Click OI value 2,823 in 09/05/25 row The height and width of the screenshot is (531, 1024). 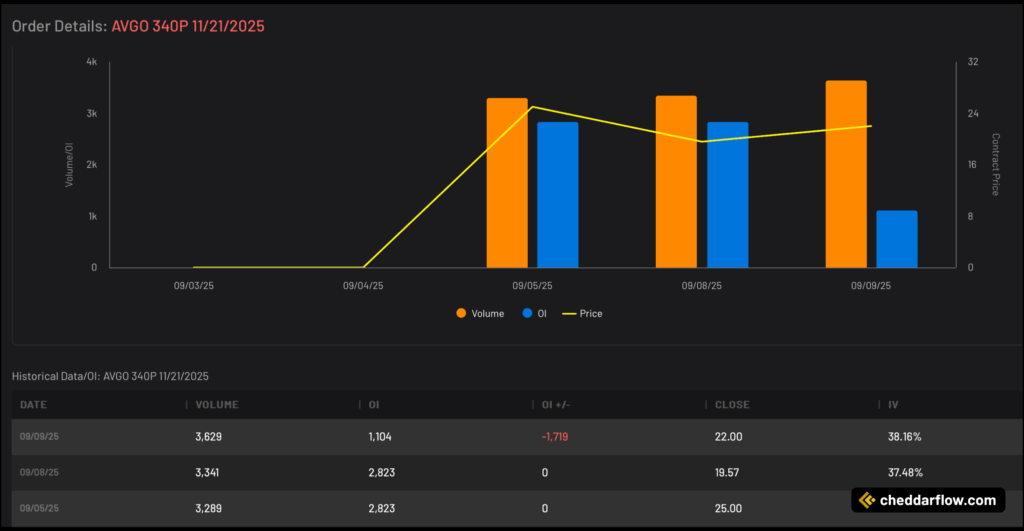[x=381, y=508]
